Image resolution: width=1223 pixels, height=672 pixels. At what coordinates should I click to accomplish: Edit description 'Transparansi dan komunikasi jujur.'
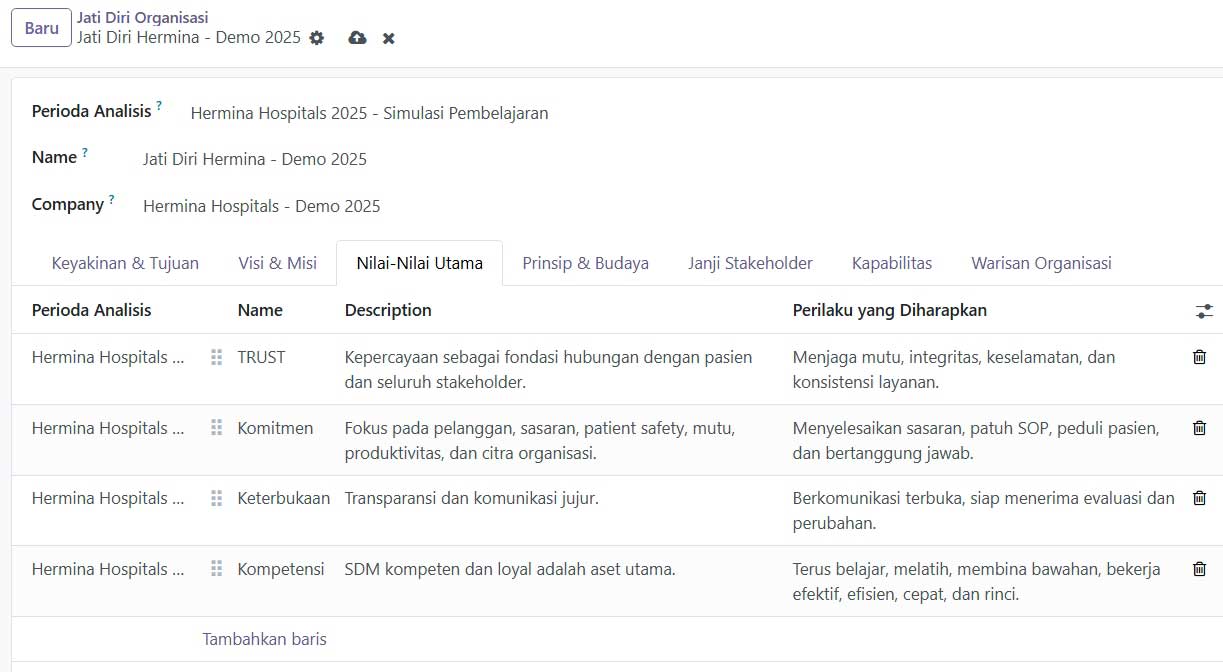(472, 498)
